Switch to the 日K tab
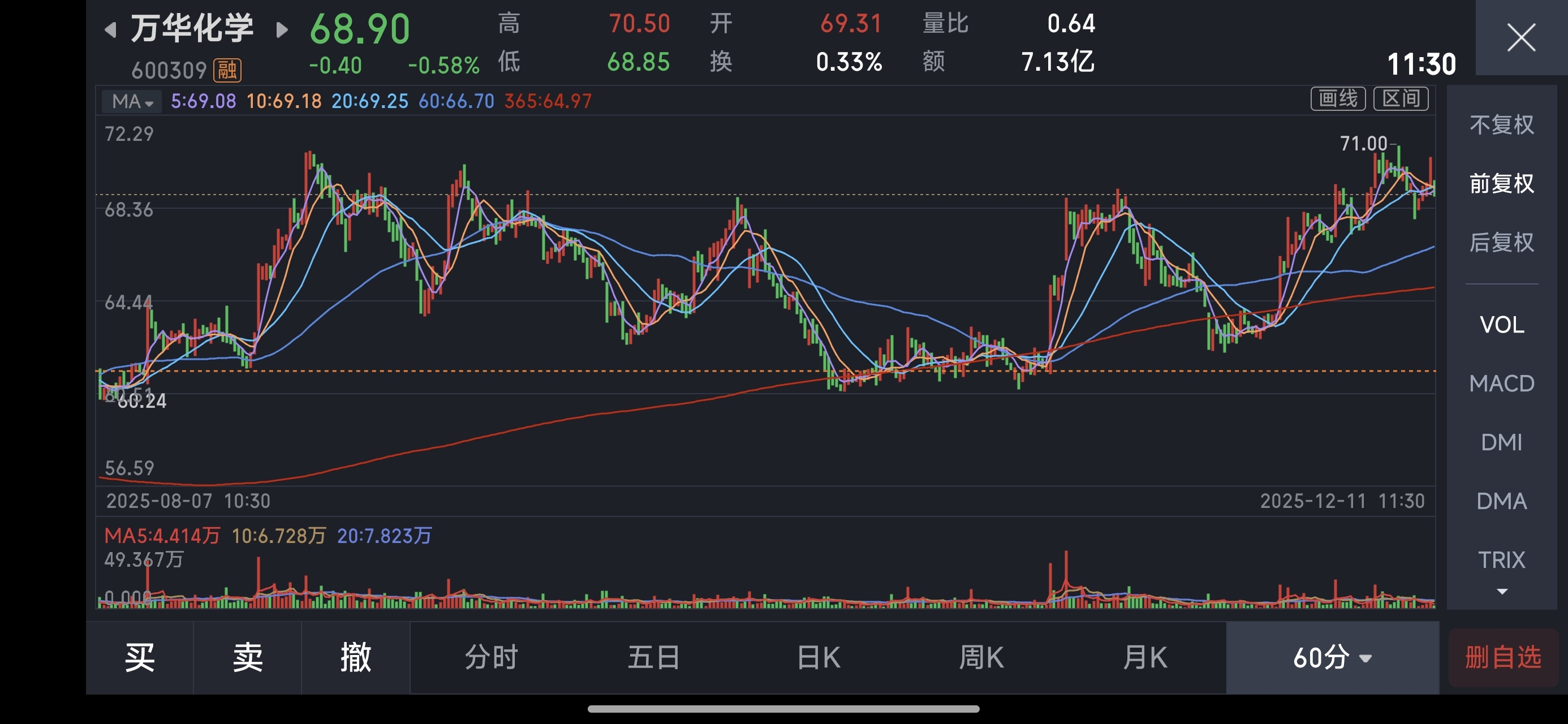The height and width of the screenshot is (724, 1568). click(818, 658)
